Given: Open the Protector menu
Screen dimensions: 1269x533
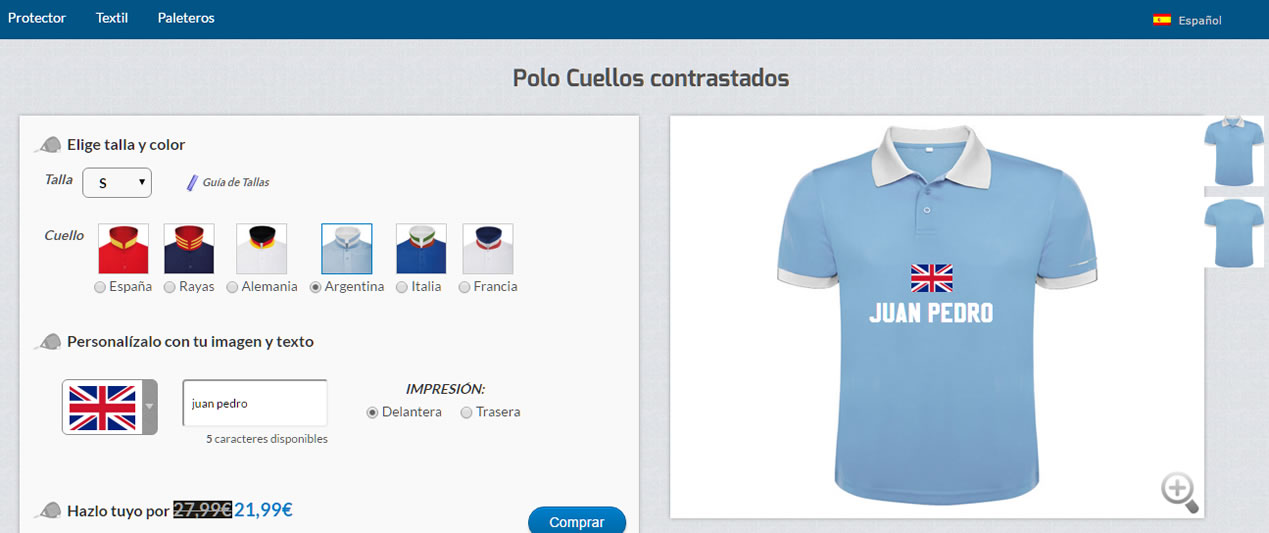Looking at the screenshot, I should [x=37, y=18].
